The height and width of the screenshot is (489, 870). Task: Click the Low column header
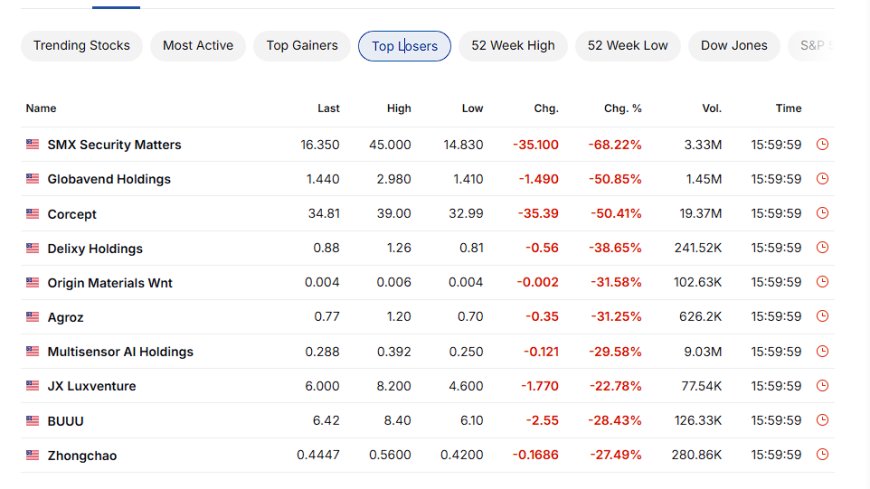(472, 108)
